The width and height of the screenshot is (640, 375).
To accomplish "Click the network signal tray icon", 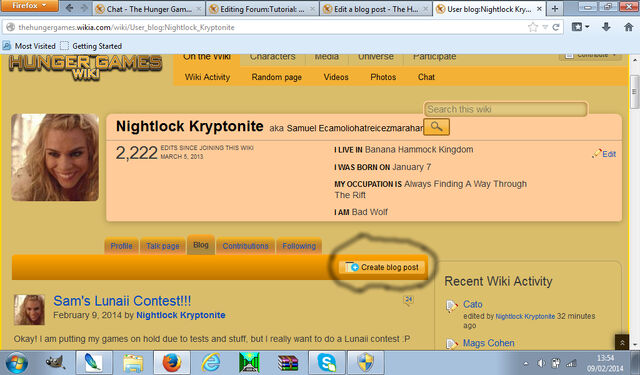I will tap(571, 363).
